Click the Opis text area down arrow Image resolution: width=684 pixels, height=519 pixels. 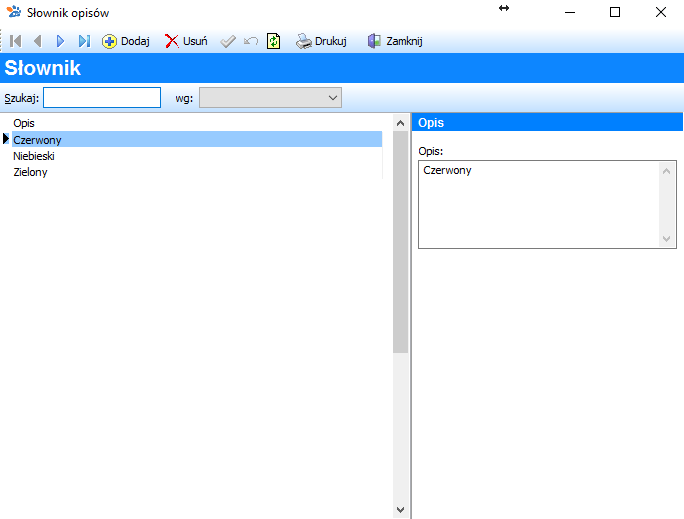(667, 239)
